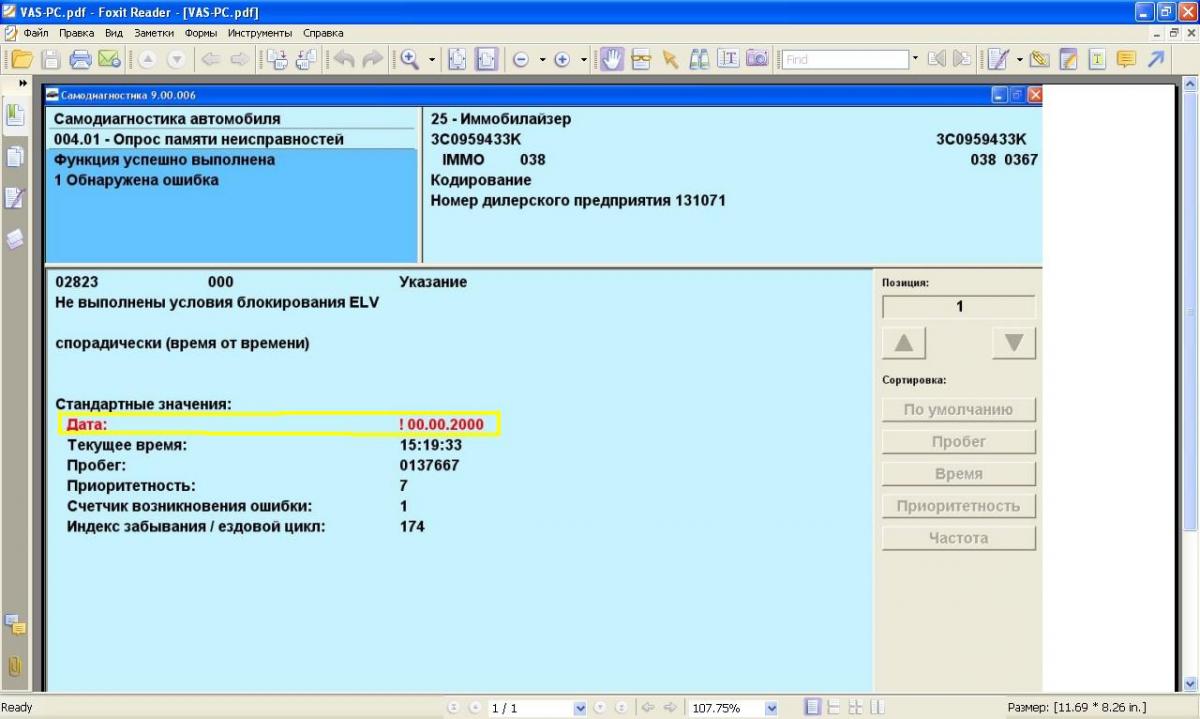The image size is (1200, 719).
Task: Click the Позиция value field showing 1
Action: click(x=959, y=307)
